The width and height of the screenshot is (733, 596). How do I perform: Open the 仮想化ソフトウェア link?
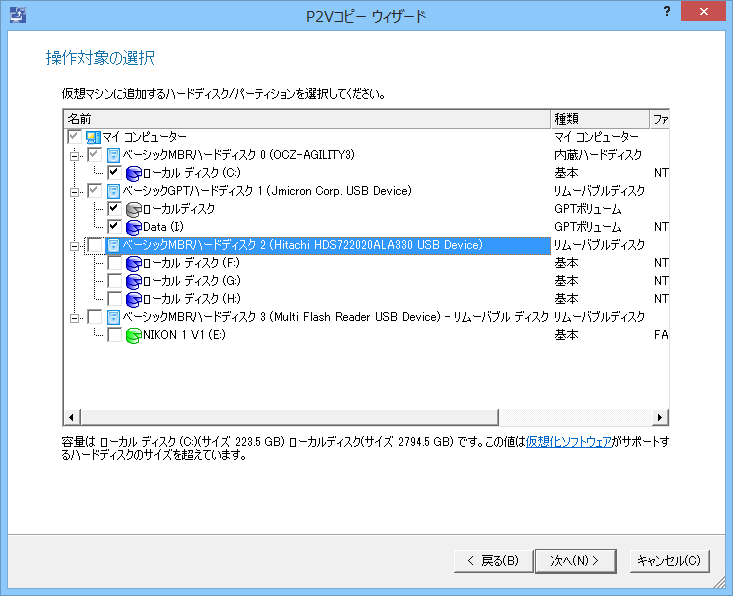pyautogui.click(x=568, y=442)
